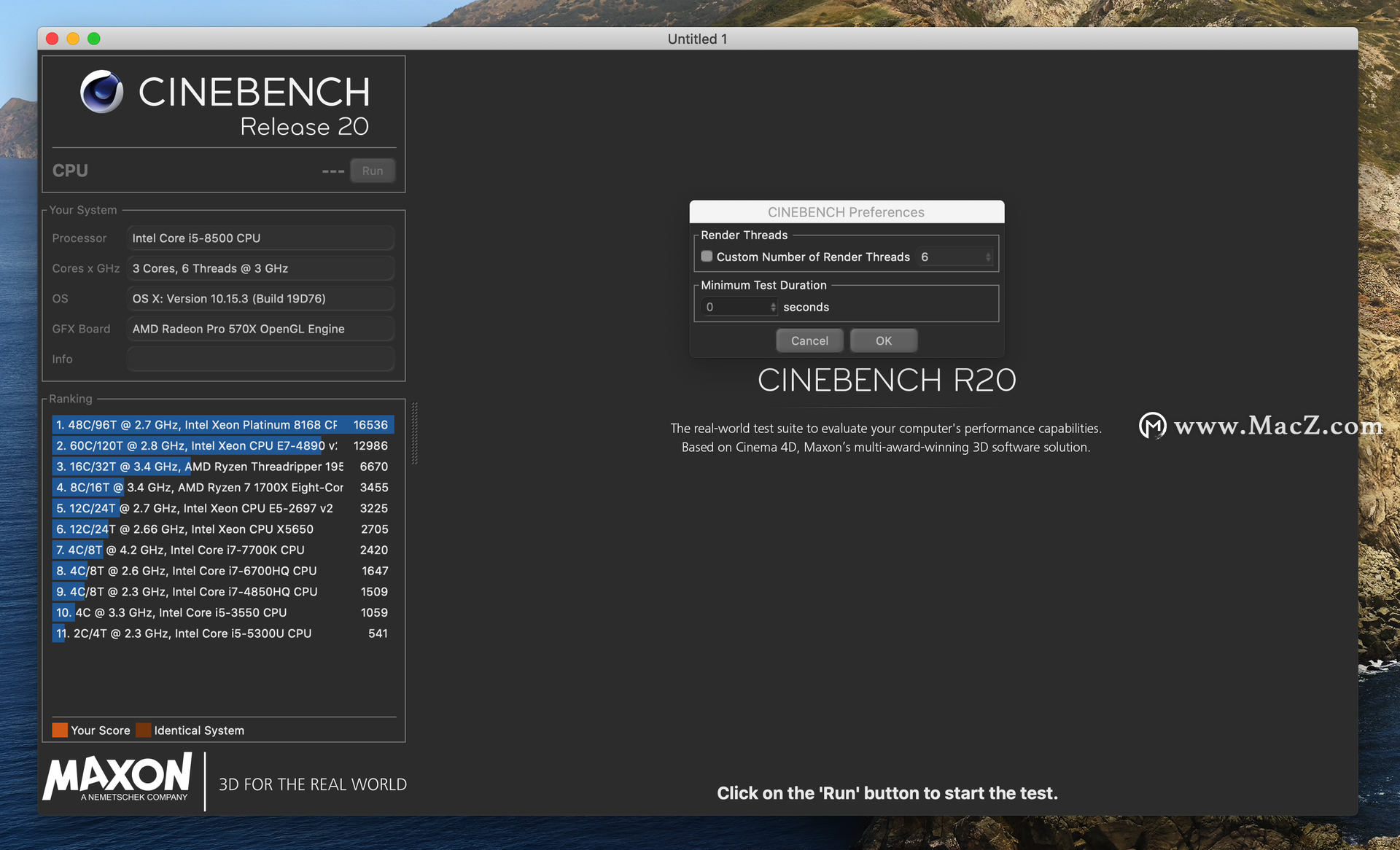Minimize the window using yellow button
The image size is (1400, 850).
click(x=73, y=39)
